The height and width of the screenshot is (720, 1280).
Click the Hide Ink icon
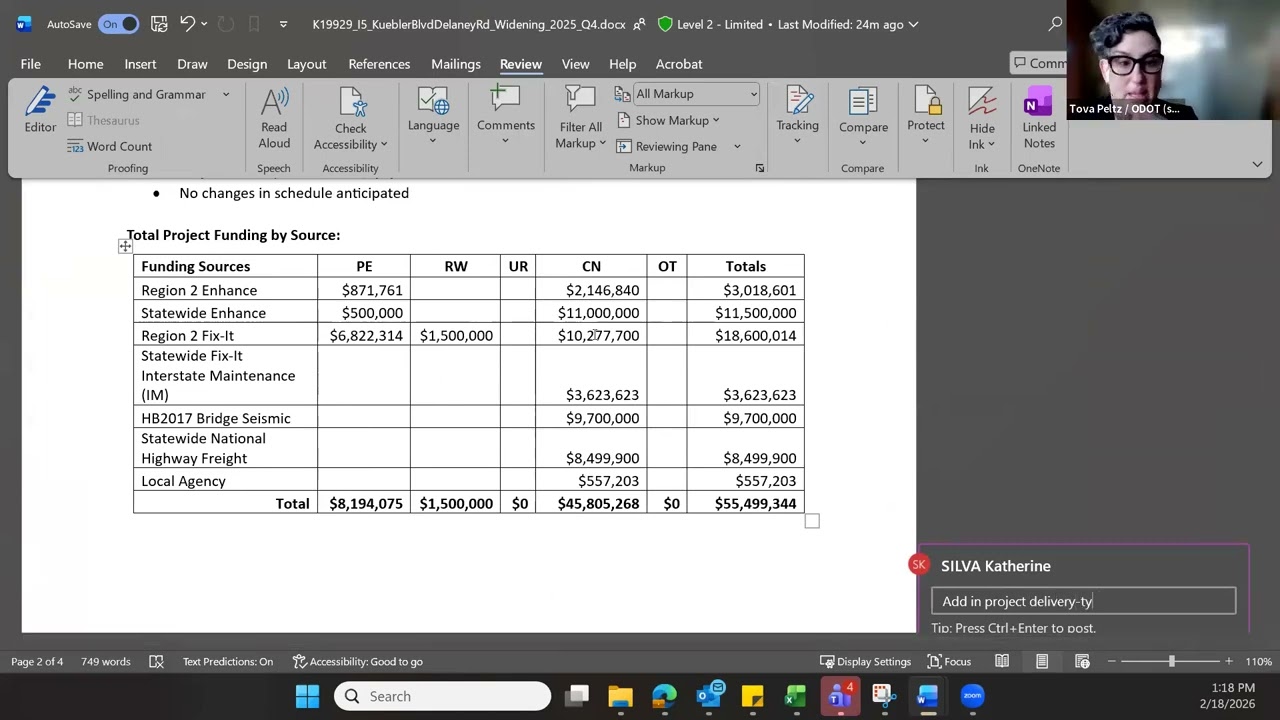[982, 102]
